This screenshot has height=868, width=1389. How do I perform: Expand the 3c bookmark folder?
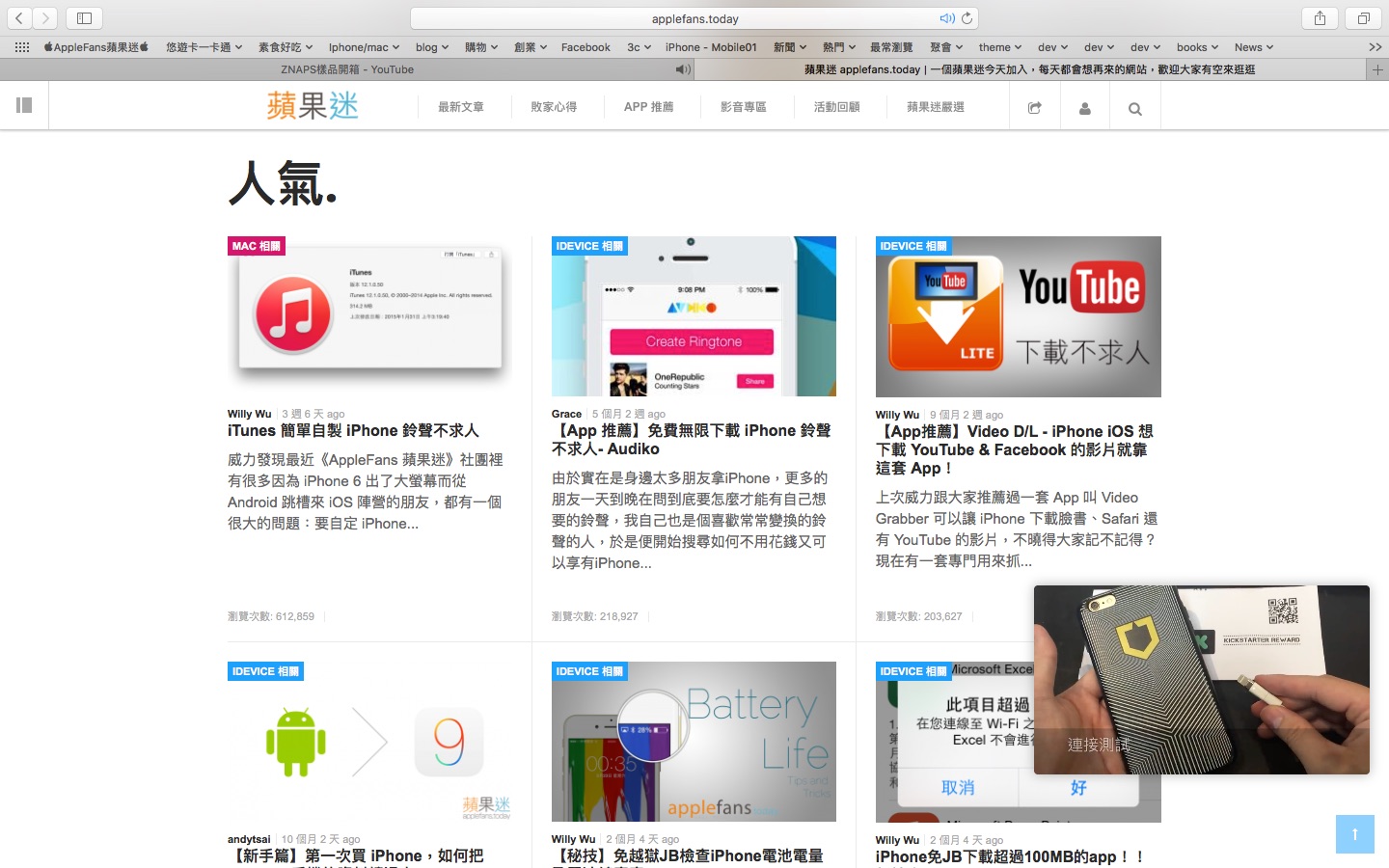click(x=639, y=47)
